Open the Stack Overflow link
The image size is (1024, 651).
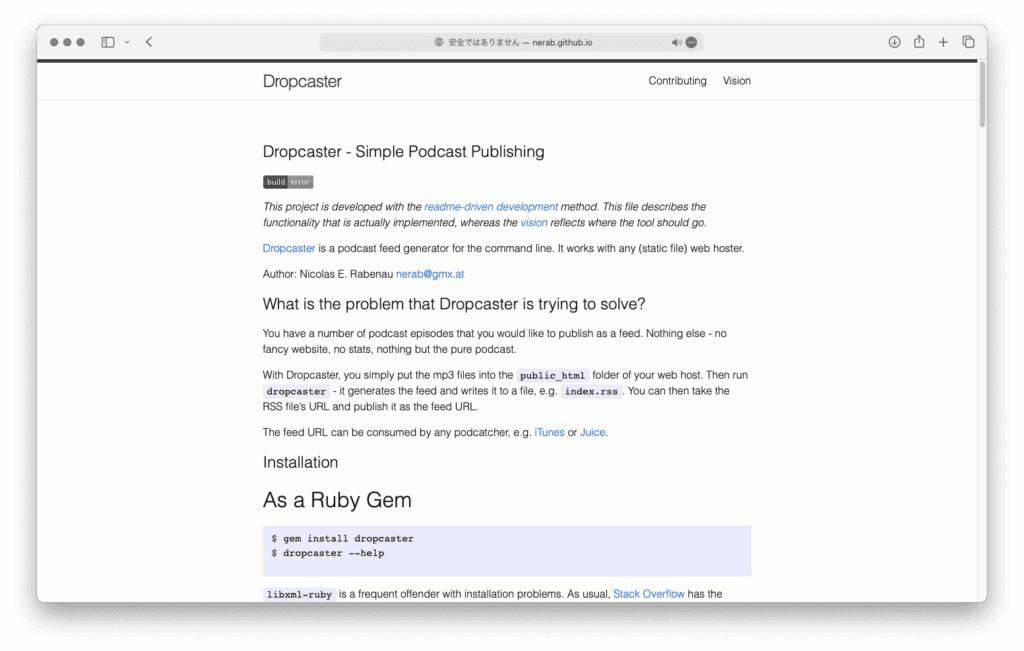coord(649,594)
